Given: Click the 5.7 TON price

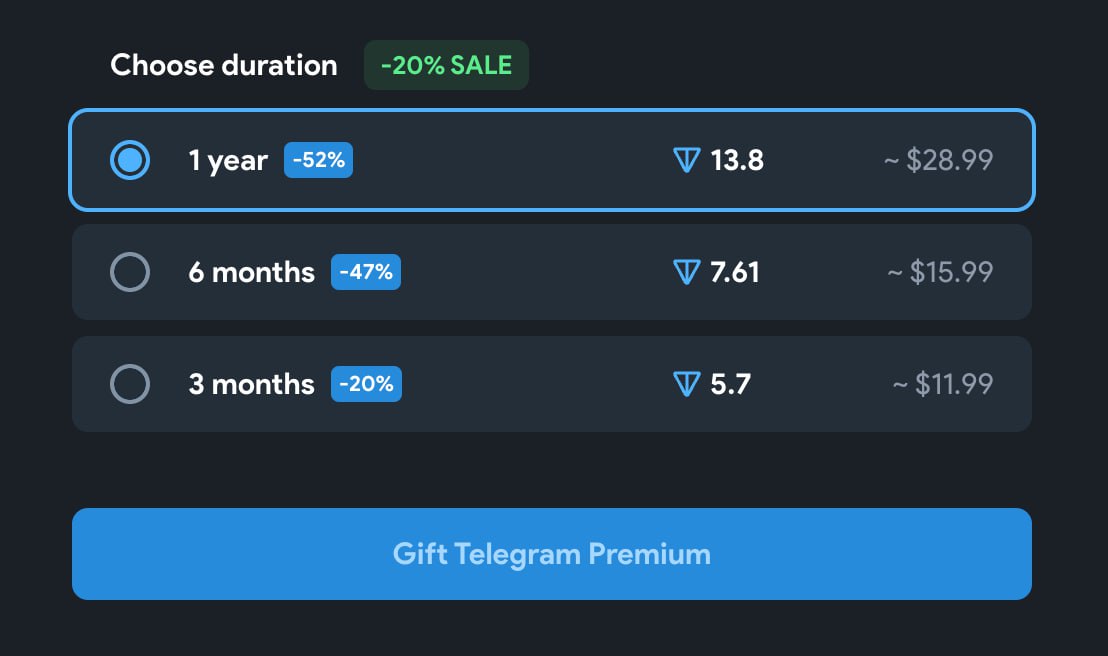Looking at the screenshot, I should click(730, 384).
